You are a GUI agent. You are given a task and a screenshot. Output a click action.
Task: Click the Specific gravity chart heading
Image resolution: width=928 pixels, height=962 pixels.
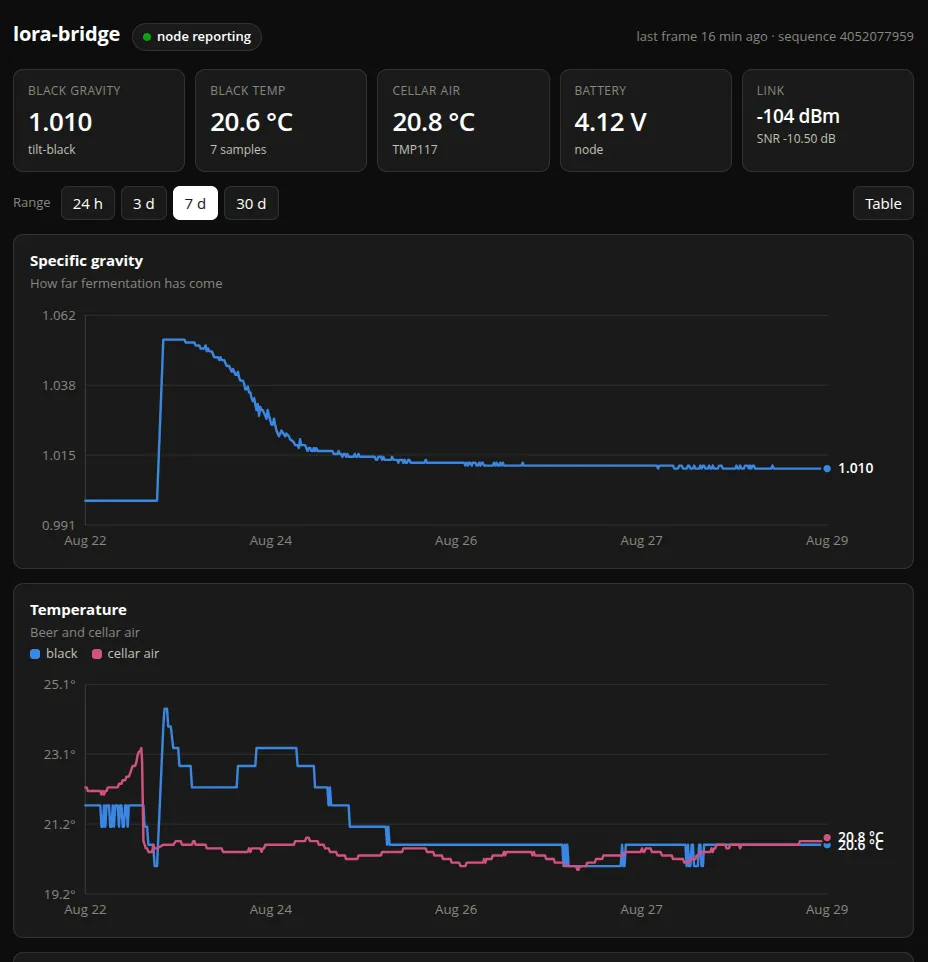click(x=86, y=261)
